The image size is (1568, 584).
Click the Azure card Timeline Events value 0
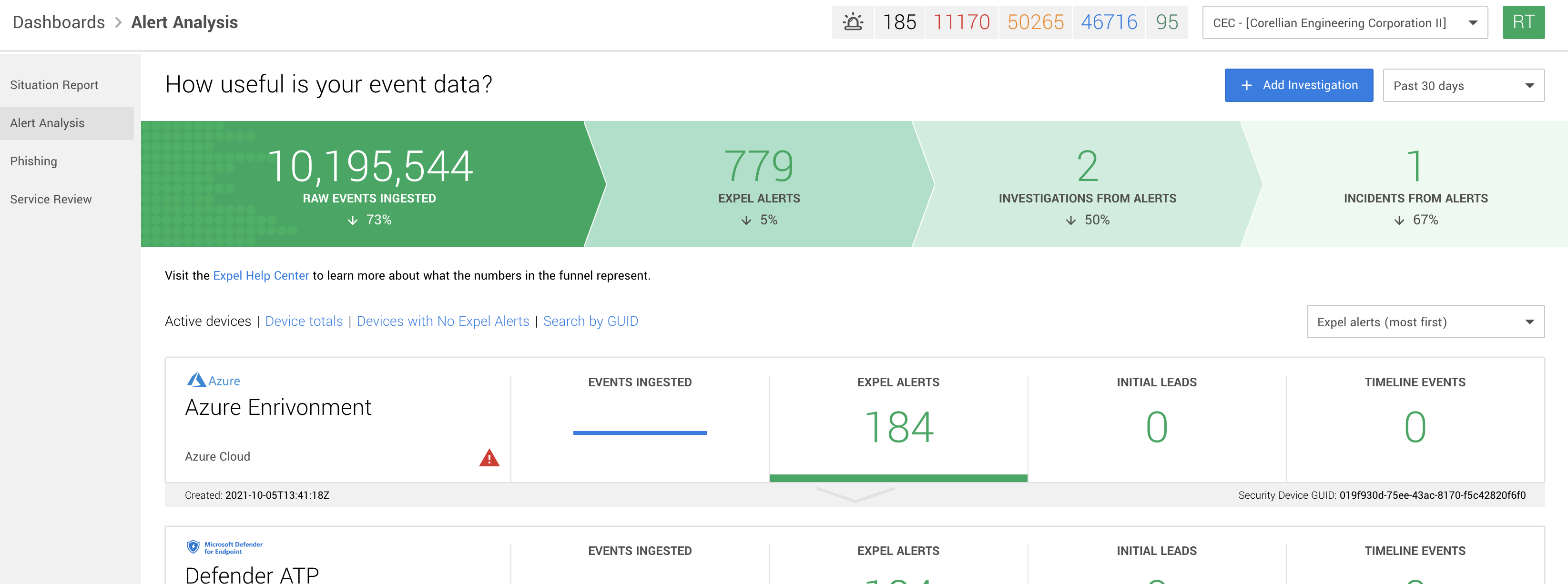point(1415,427)
